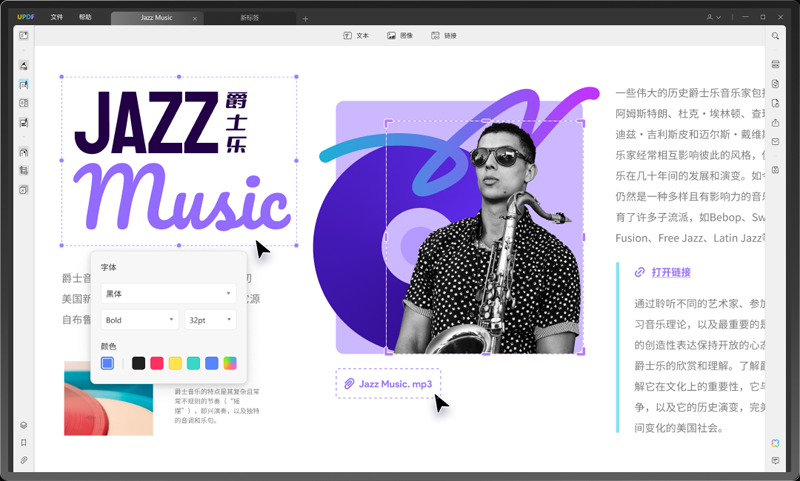The width and height of the screenshot is (800, 481).
Task: Open the crop pages icon in left sidebar
Action: pos(23,171)
